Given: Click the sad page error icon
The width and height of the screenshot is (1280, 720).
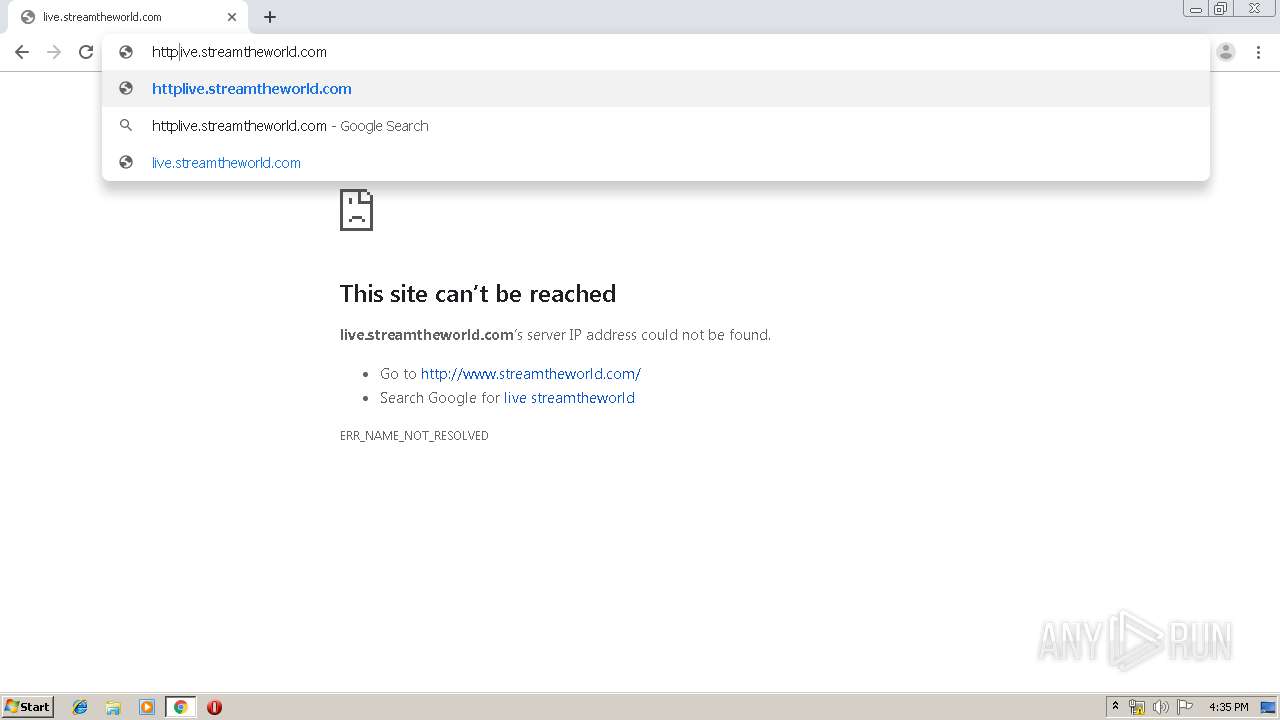Looking at the screenshot, I should pos(356,210).
